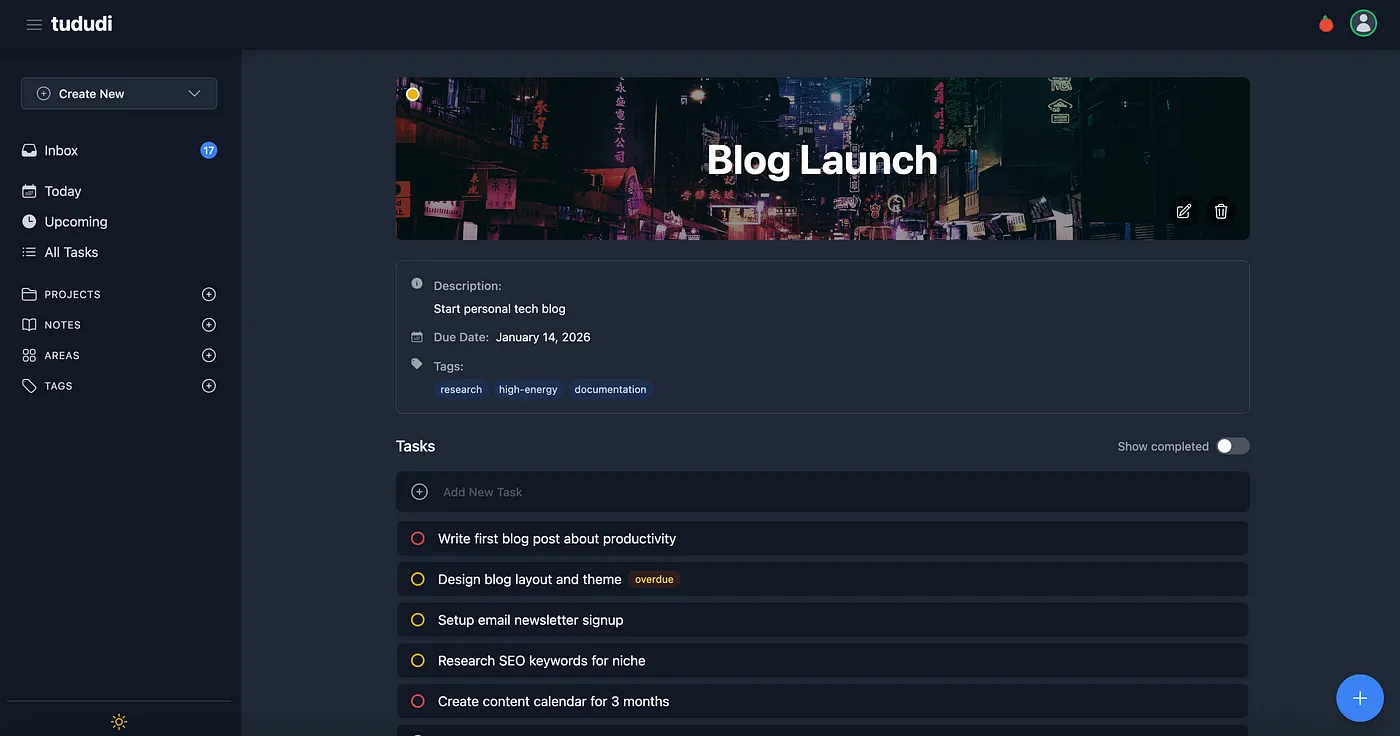Screen dimensions: 1400x736
Task: Check off 'Setup email newsletter signup' task
Action: click(418, 620)
